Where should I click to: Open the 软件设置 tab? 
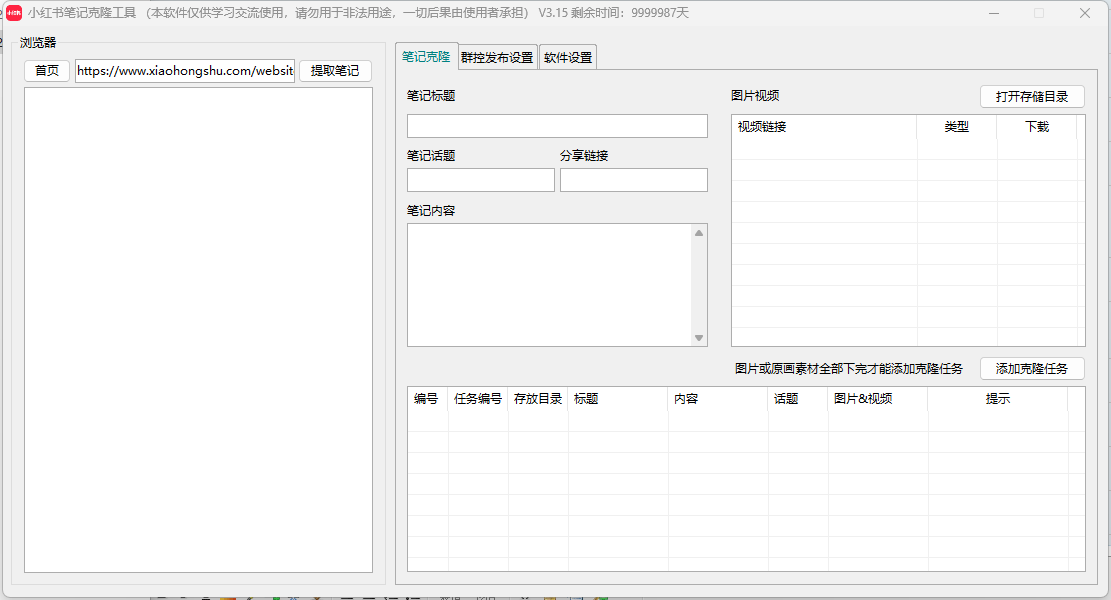(568, 57)
